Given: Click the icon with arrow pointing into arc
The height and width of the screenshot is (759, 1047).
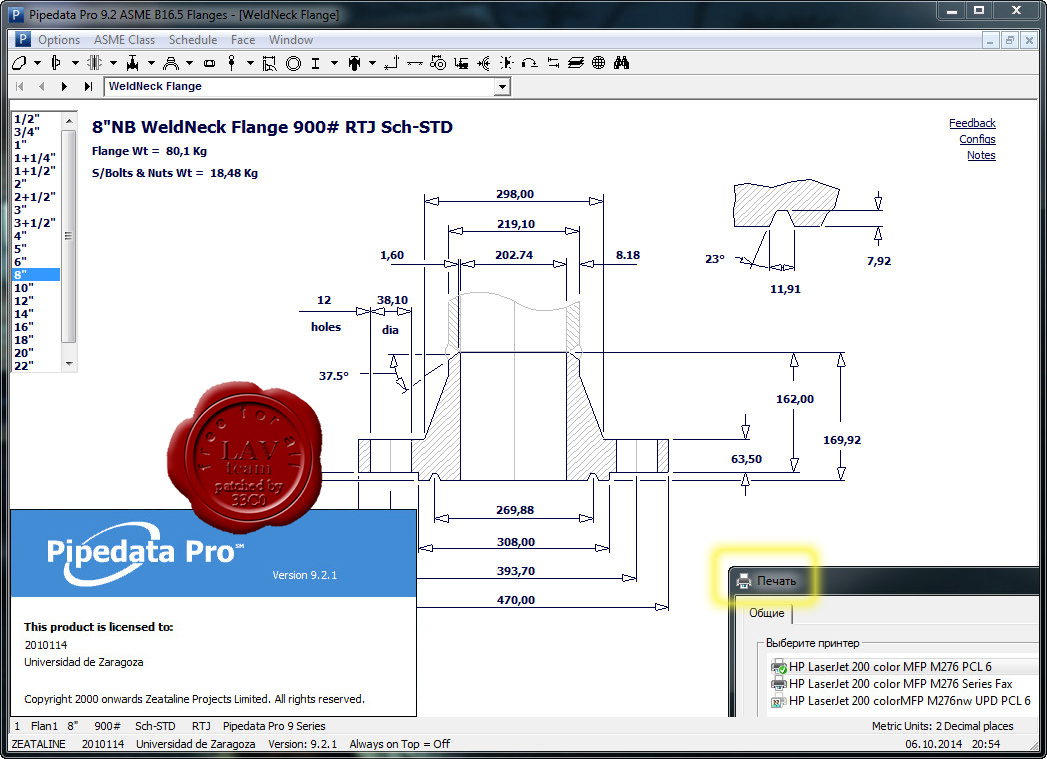Looking at the screenshot, I should pyautogui.click(x=484, y=63).
